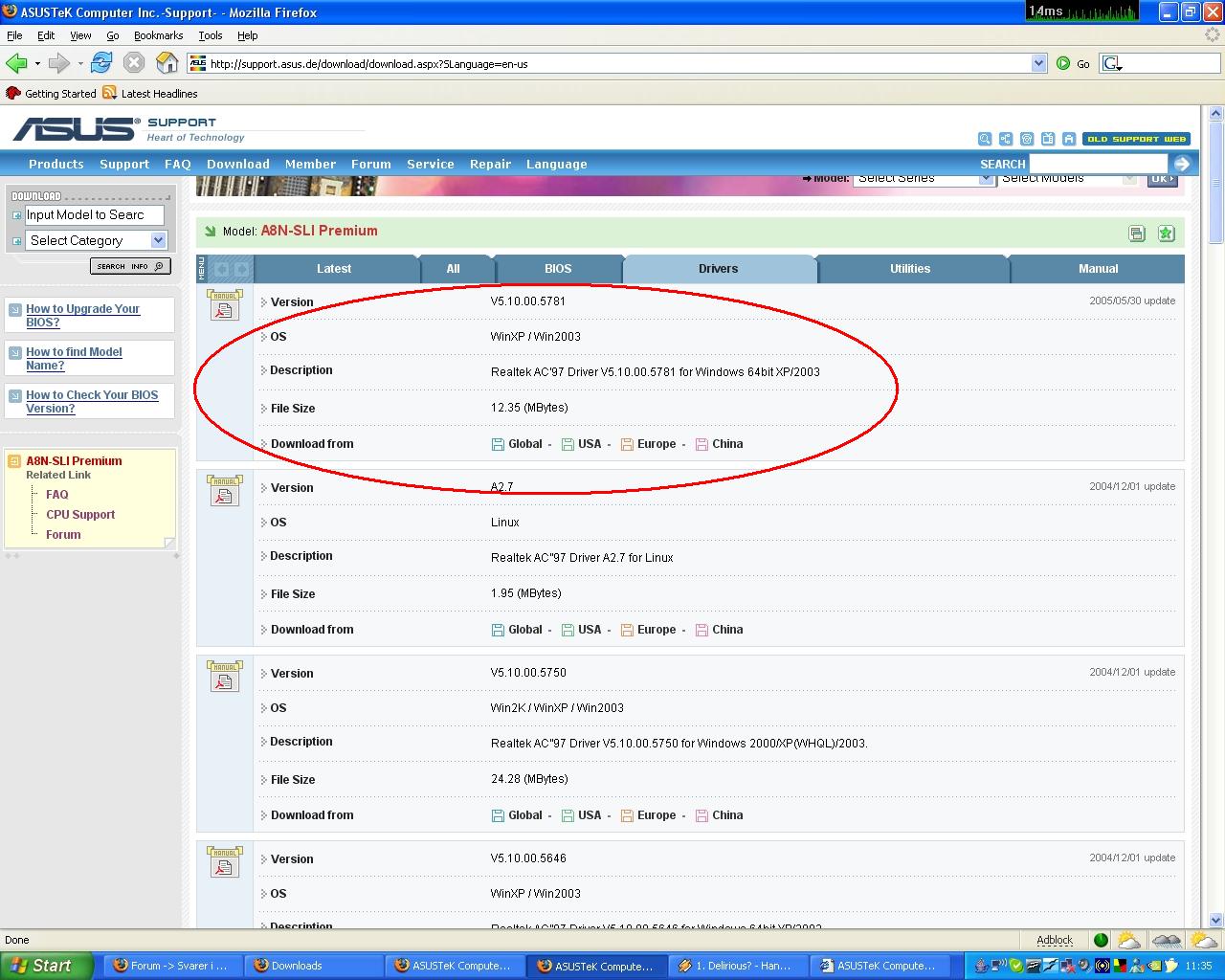Open the back button history dropdown arrow
This screenshot has height=980, width=1225.
(x=37, y=63)
